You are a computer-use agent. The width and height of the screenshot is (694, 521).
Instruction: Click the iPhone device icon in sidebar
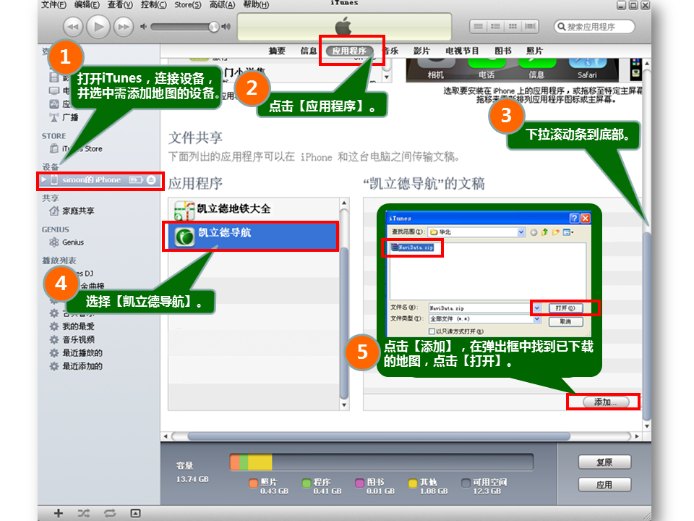click(54, 180)
